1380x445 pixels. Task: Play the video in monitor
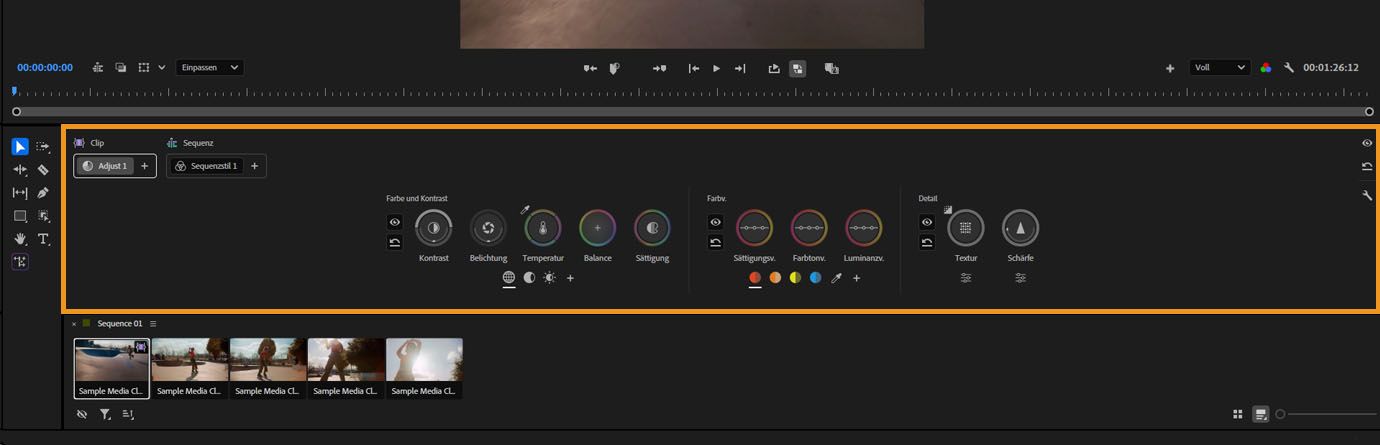716,68
